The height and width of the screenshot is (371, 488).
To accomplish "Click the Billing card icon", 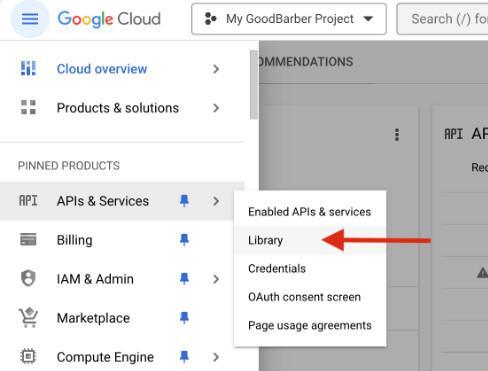I will 28,240.
